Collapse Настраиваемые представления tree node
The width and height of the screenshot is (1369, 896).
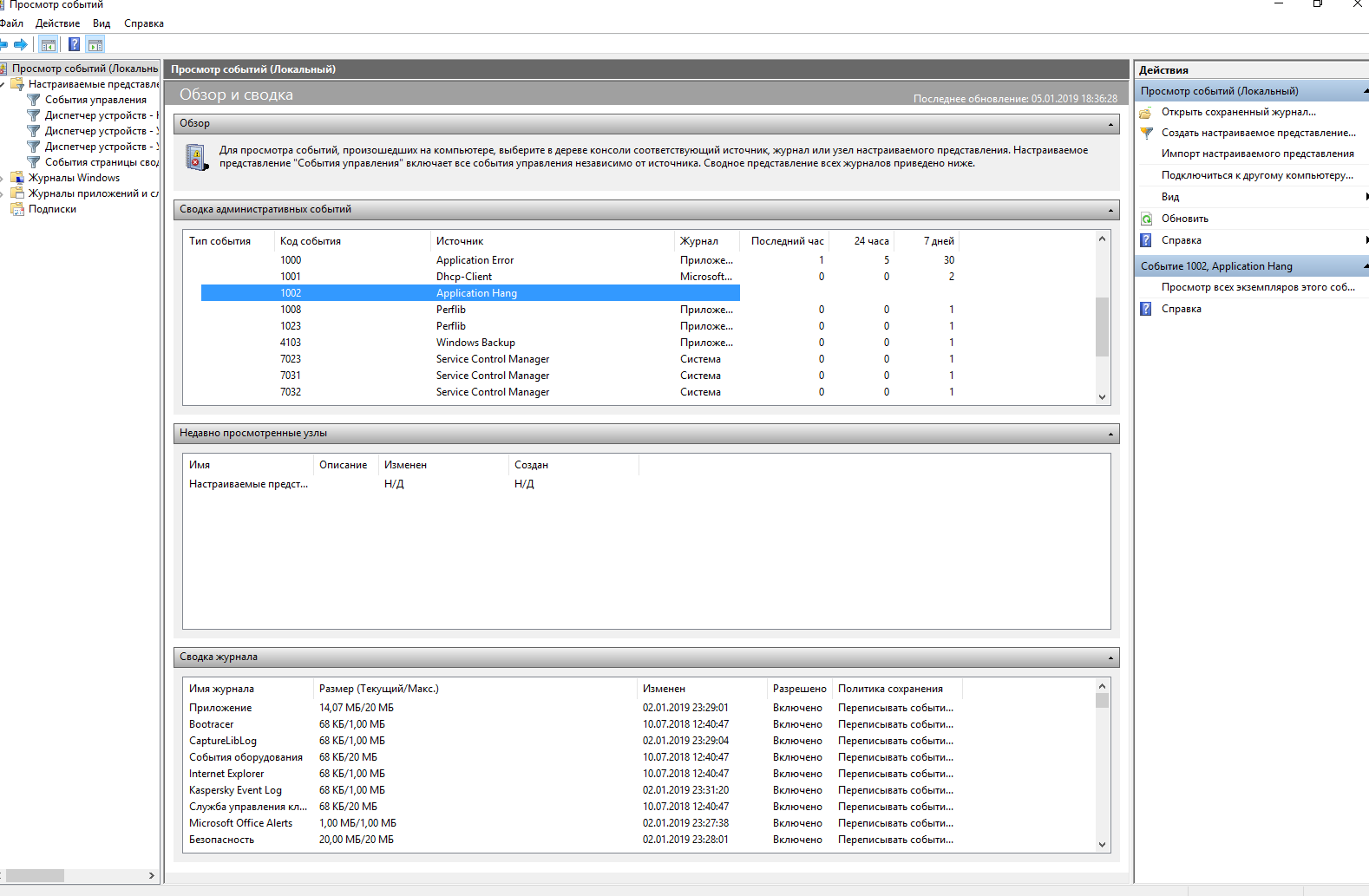3,84
